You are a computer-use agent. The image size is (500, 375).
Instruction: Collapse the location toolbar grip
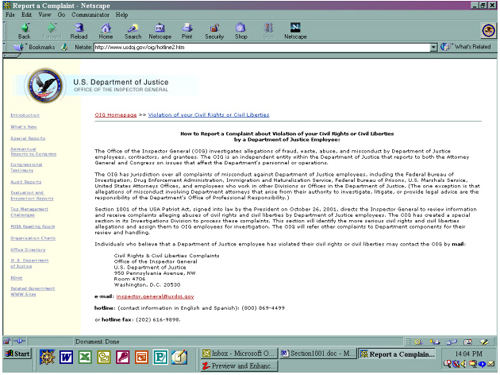click(5, 47)
